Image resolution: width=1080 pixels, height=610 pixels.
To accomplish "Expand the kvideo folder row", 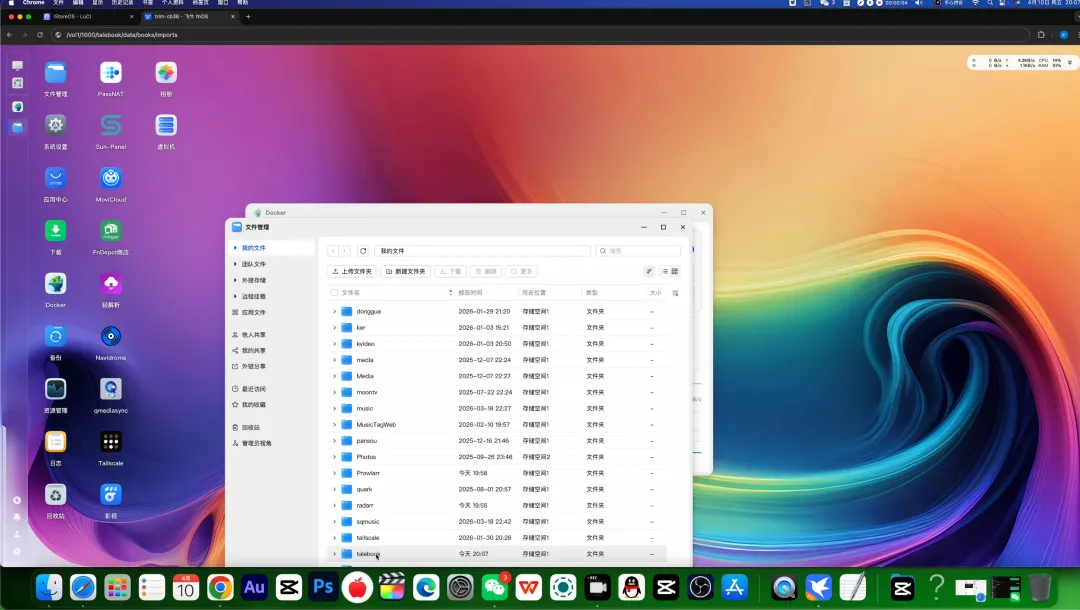I will pos(335,344).
